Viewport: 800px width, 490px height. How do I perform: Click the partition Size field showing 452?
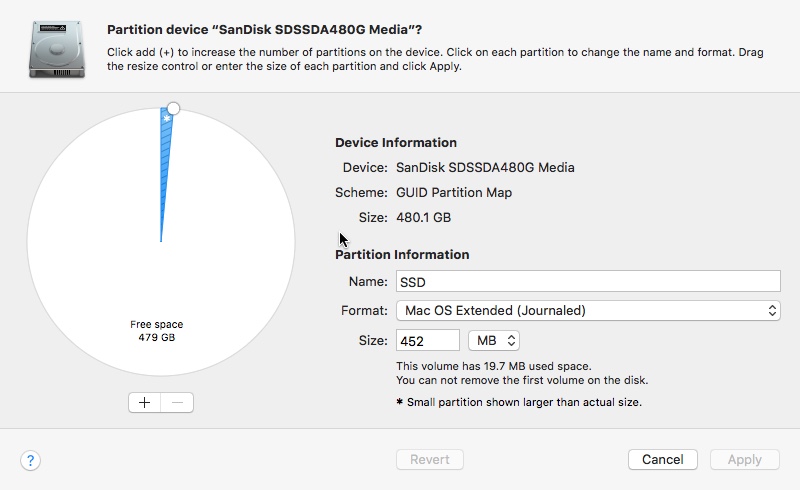pos(428,340)
